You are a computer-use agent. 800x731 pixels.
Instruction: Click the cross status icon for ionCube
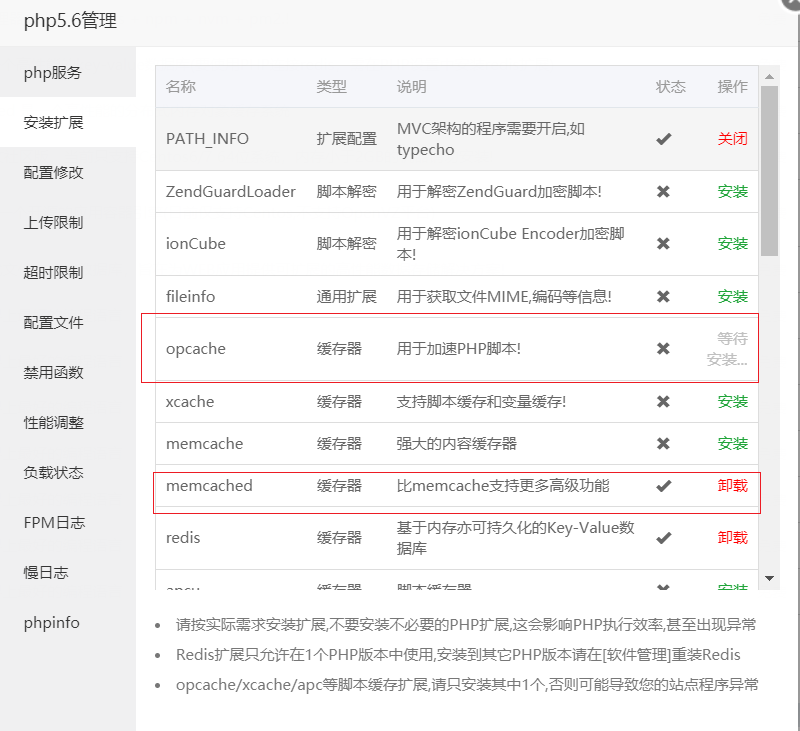(663, 243)
